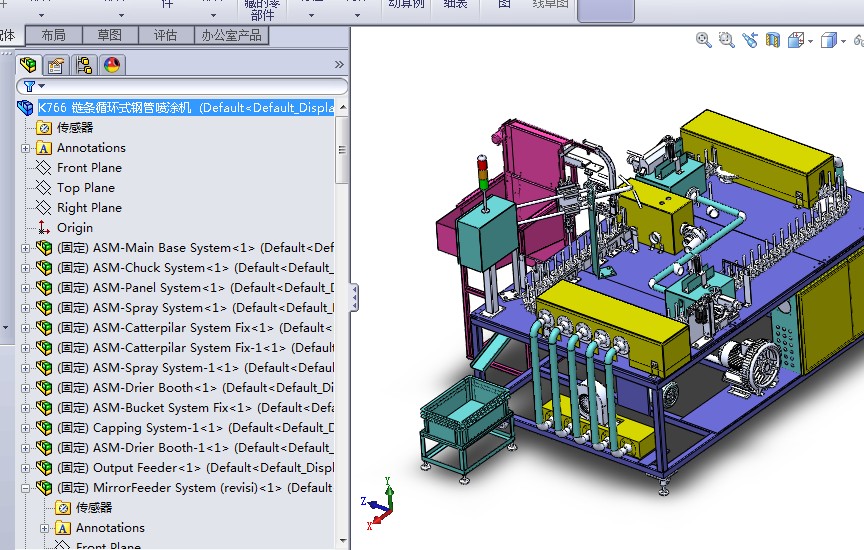This screenshot has width=864, height=550.
Task: Expand ASM-Drier Booth<1> node
Action: click(25, 388)
